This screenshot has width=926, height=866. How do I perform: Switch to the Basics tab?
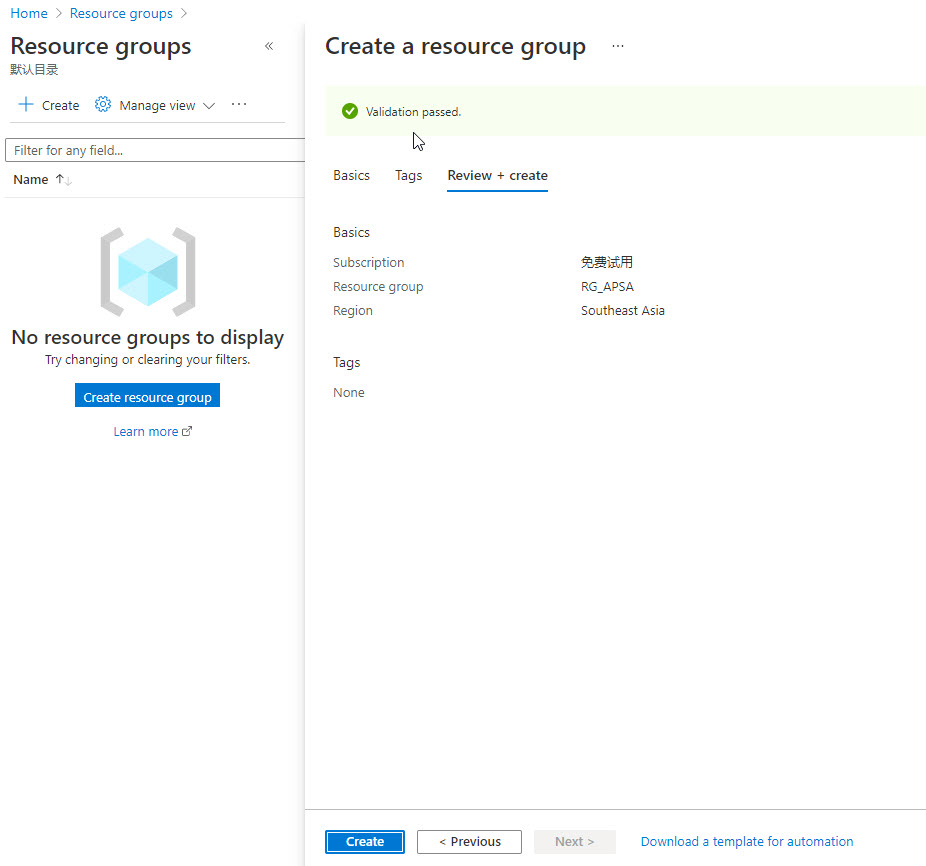click(x=351, y=176)
